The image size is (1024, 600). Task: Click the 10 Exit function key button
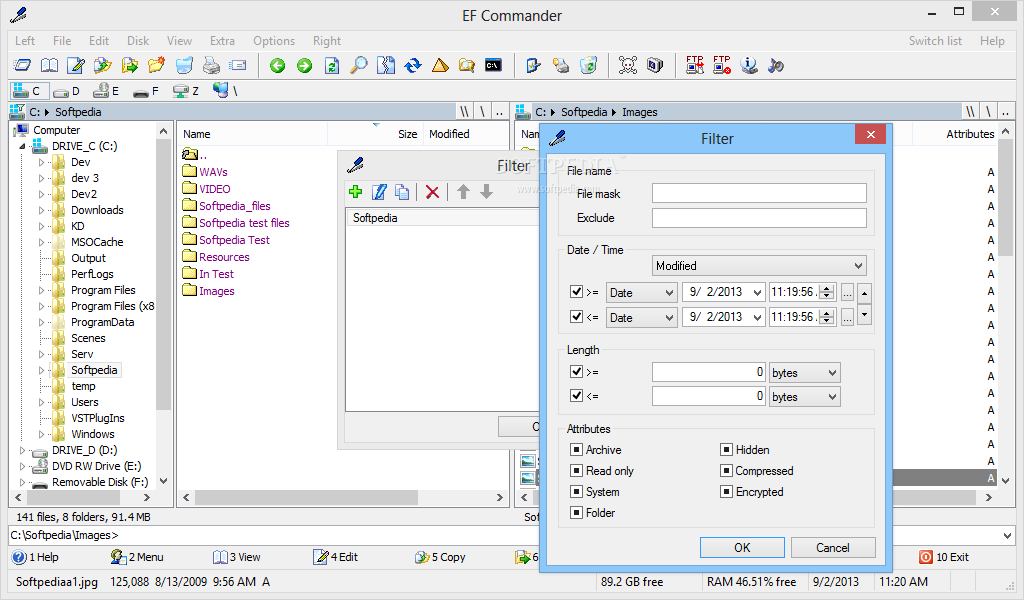[x=944, y=557]
